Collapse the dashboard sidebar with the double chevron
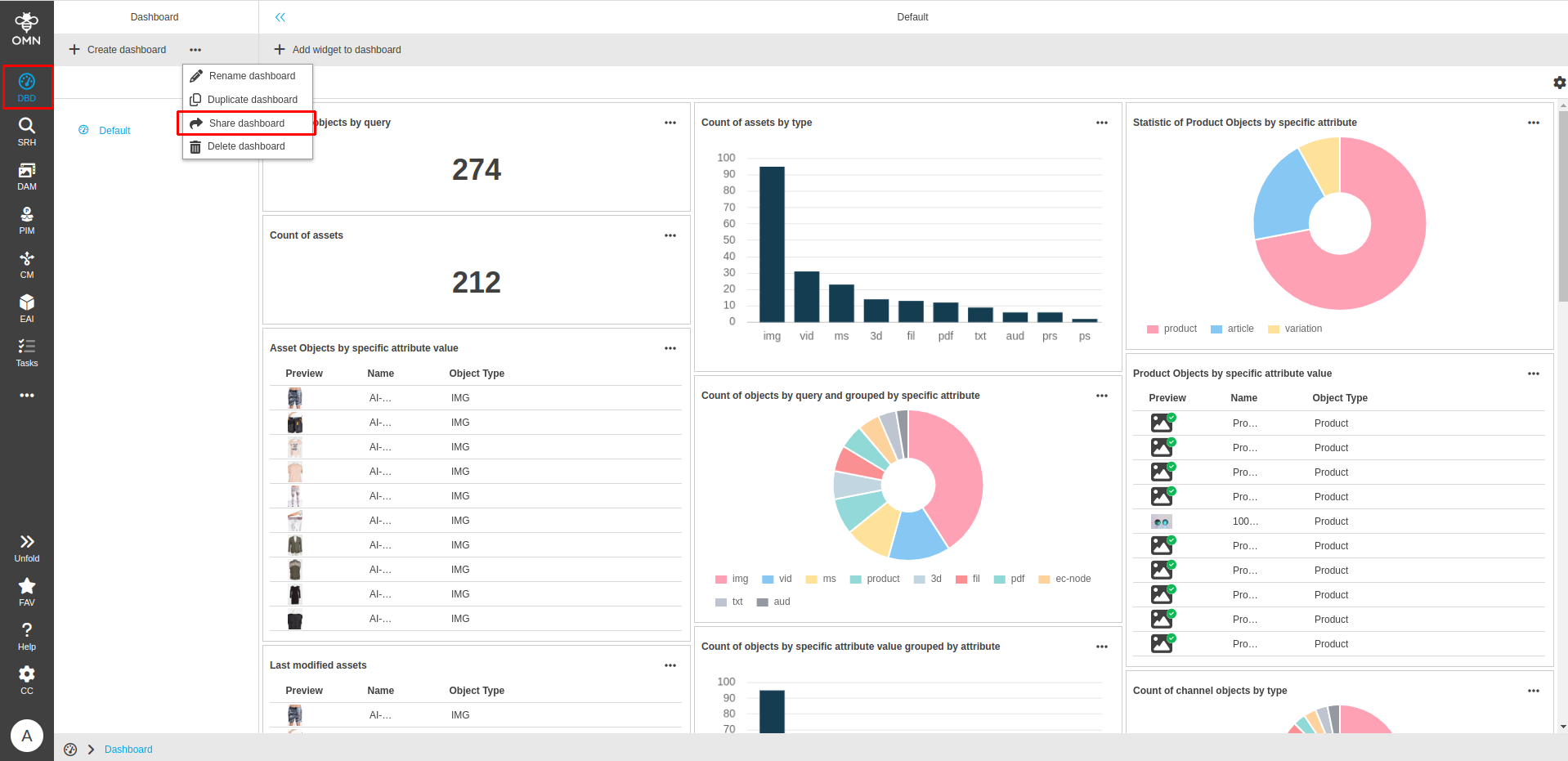This screenshot has height=761, width=1568. 280,16
